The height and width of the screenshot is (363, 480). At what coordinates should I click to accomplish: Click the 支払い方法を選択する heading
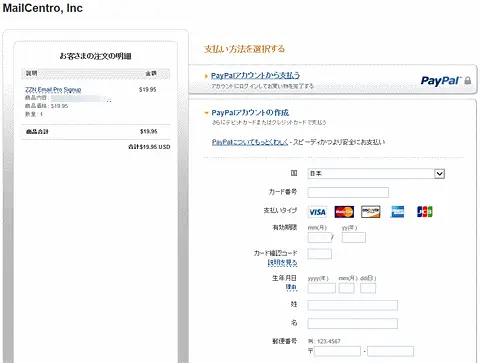tap(244, 49)
